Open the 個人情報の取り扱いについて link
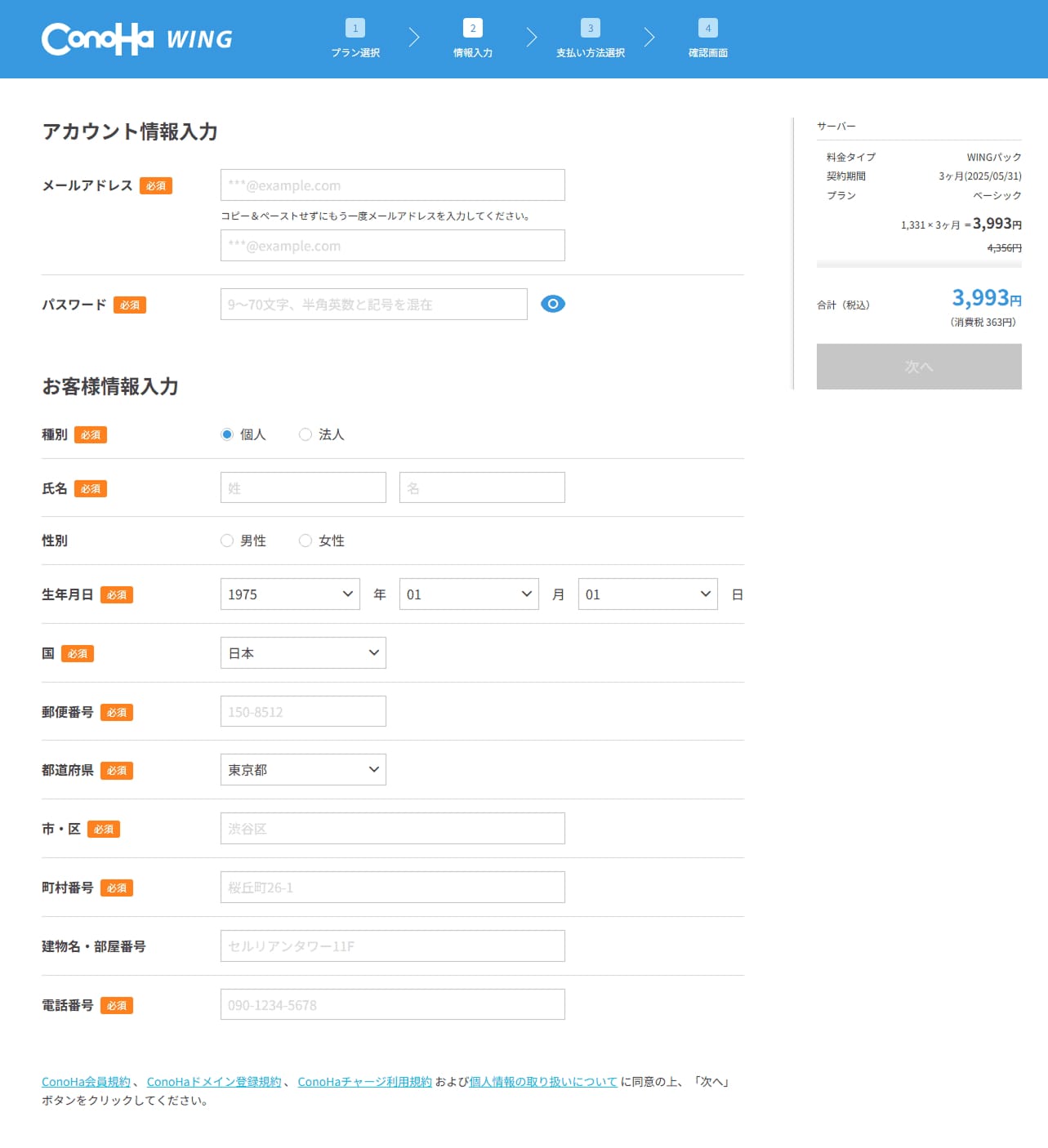Image resolution: width=1048 pixels, height=1148 pixels. tap(543, 1082)
